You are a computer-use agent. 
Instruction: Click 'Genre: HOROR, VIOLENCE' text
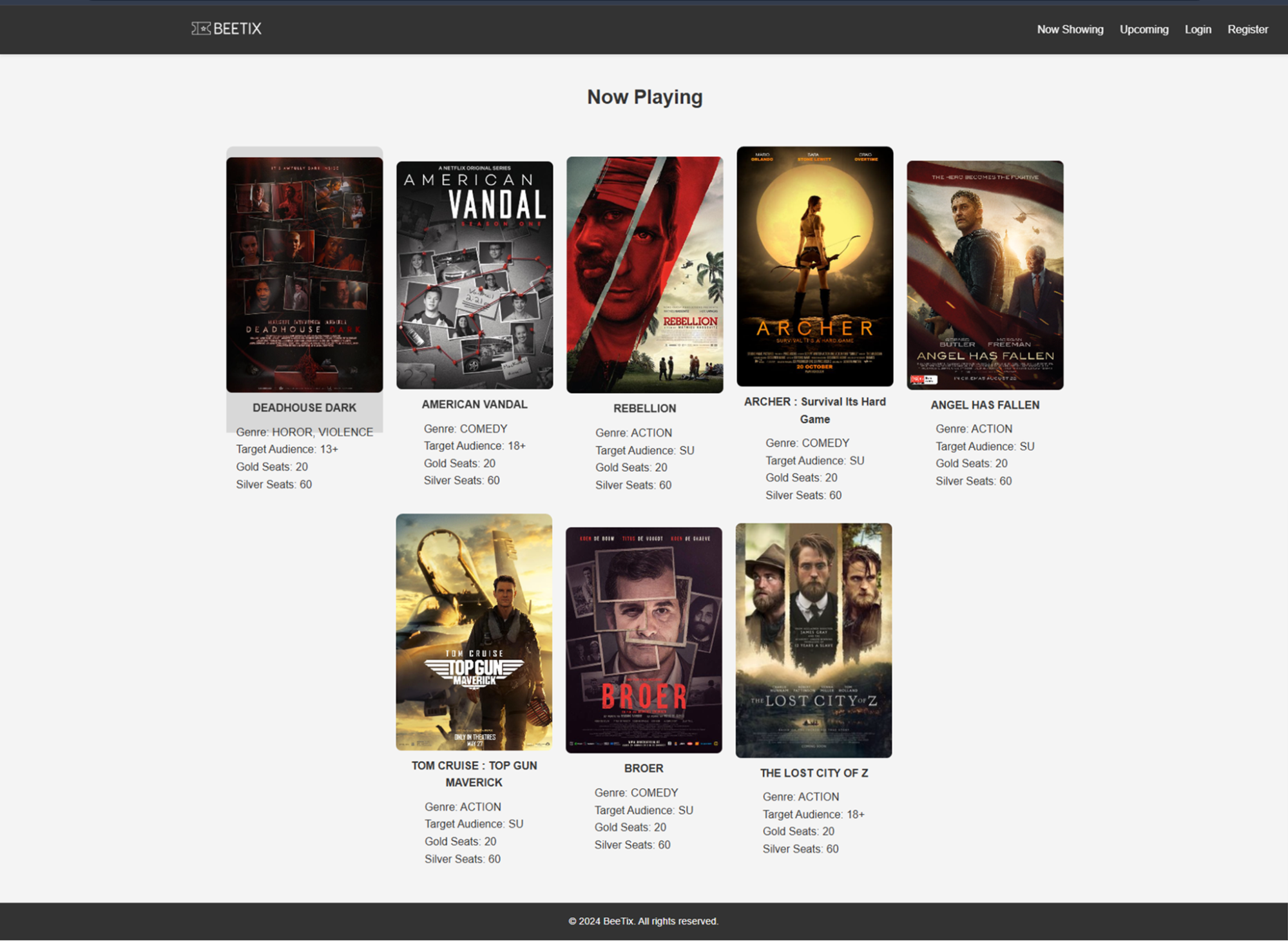click(x=304, y=432)
